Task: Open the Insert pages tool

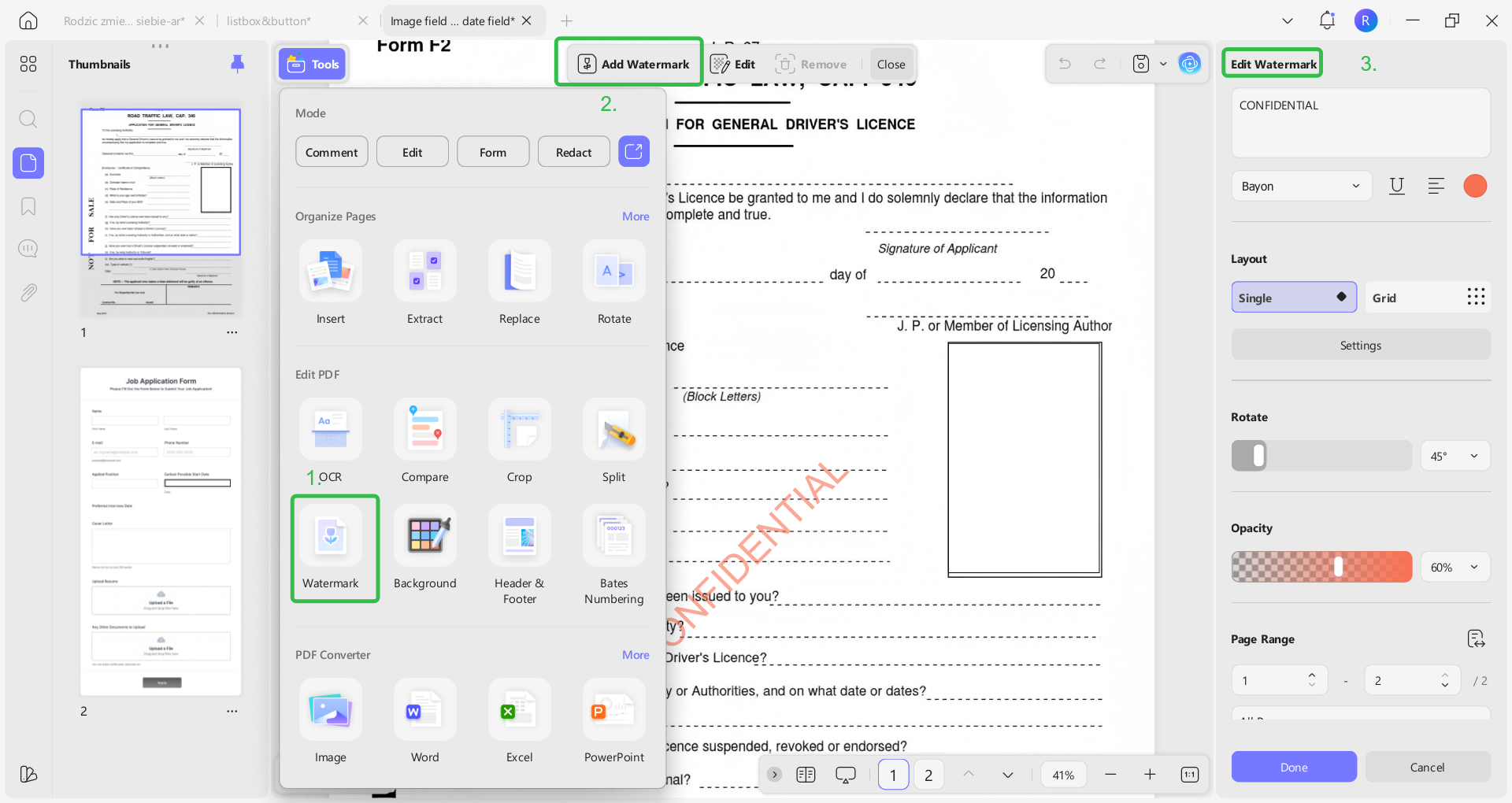Action: 331,283
